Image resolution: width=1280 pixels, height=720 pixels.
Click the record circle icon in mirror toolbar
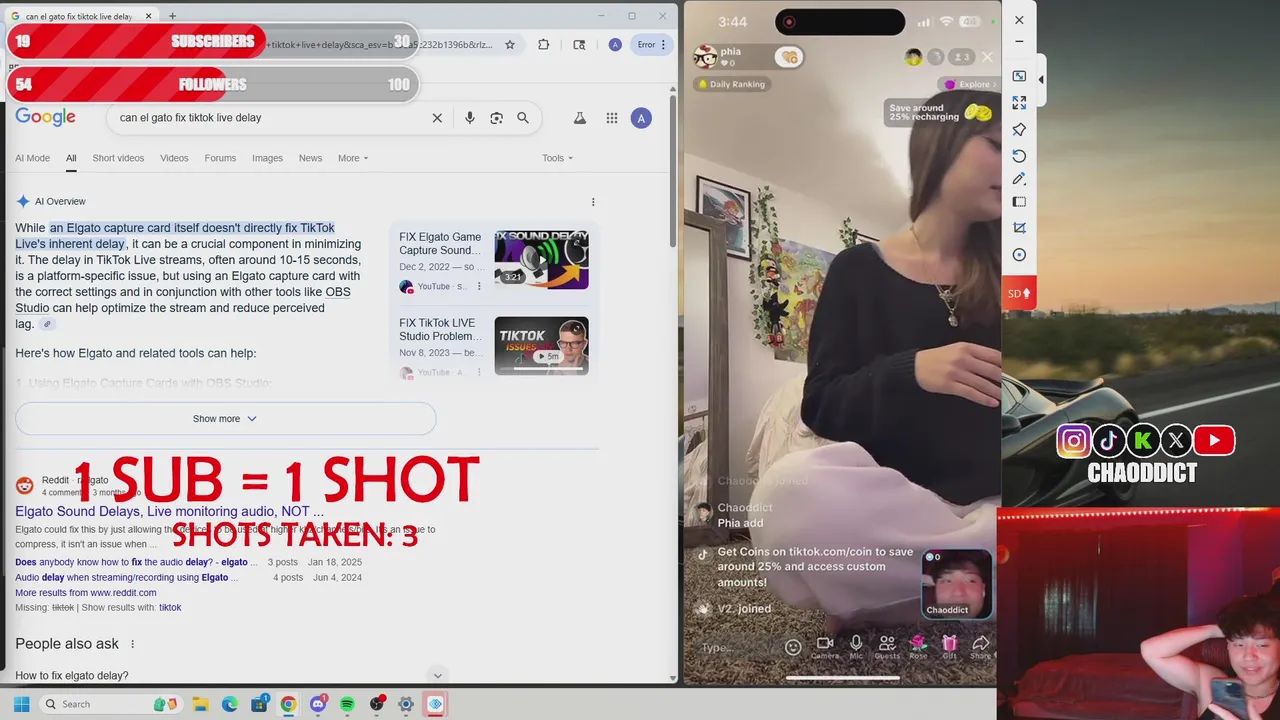1019,255
